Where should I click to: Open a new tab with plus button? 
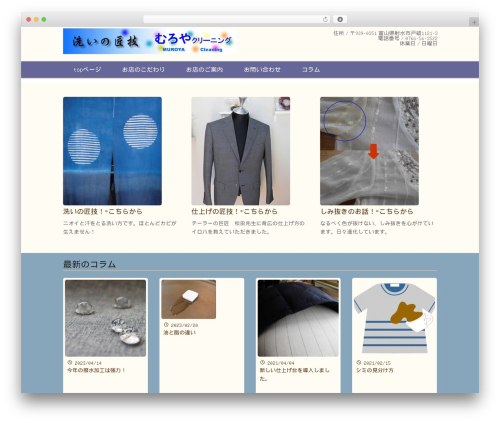click(x=474, y=22)
